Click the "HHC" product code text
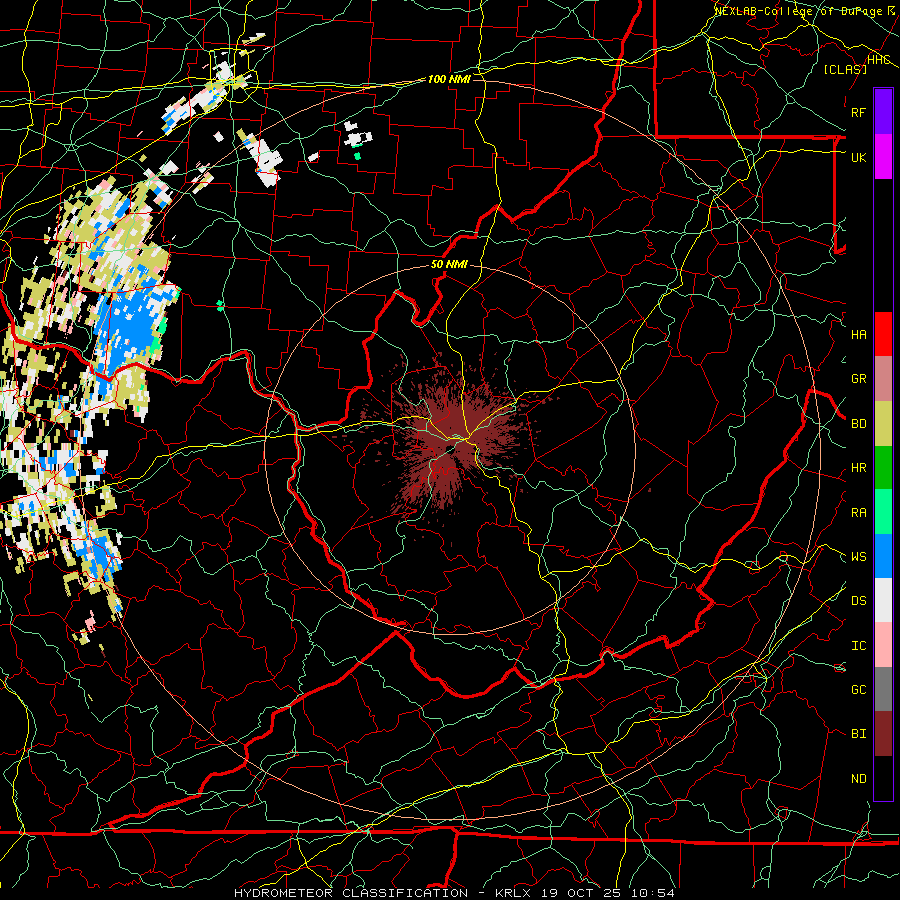This screenshot has width=900, height=900. coord(879,60)
